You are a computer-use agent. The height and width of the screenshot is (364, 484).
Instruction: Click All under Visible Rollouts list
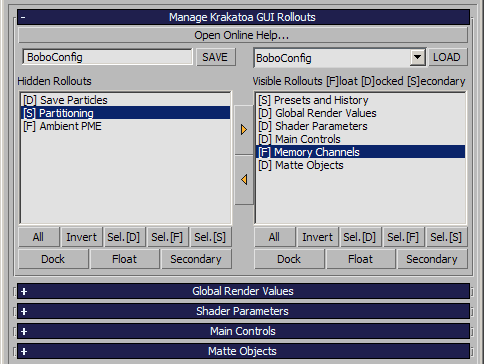(x=274, y=237)
